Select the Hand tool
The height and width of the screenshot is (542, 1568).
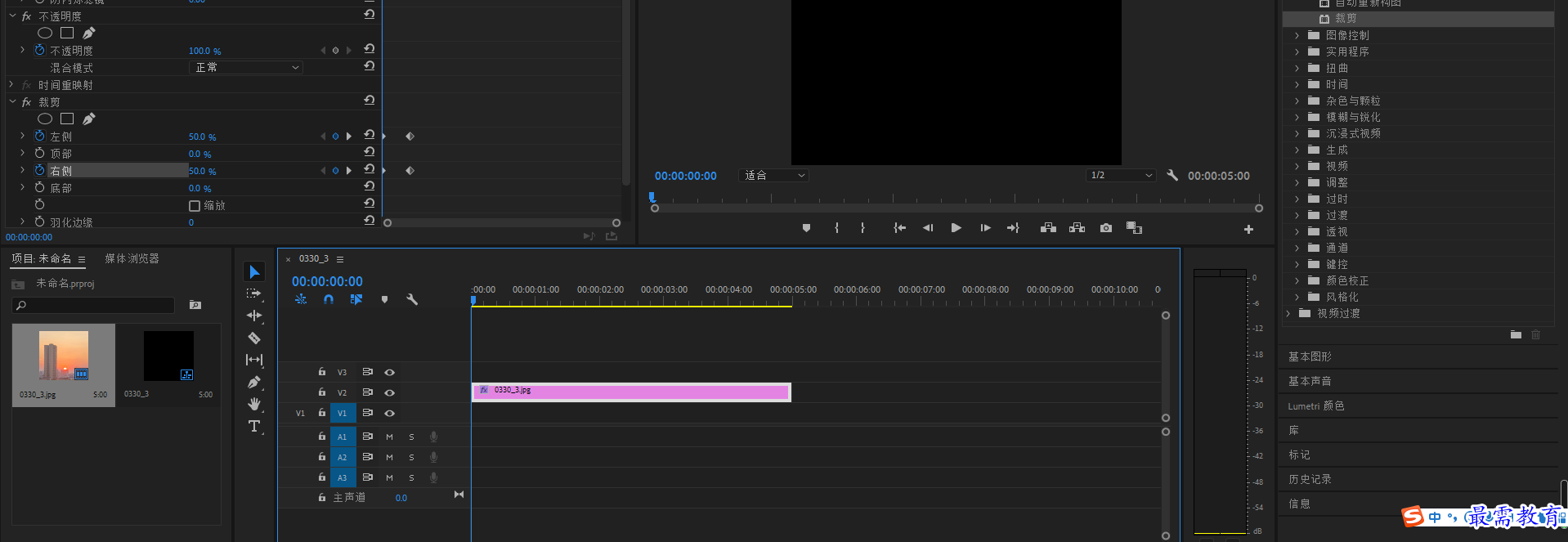click(254, 404)
